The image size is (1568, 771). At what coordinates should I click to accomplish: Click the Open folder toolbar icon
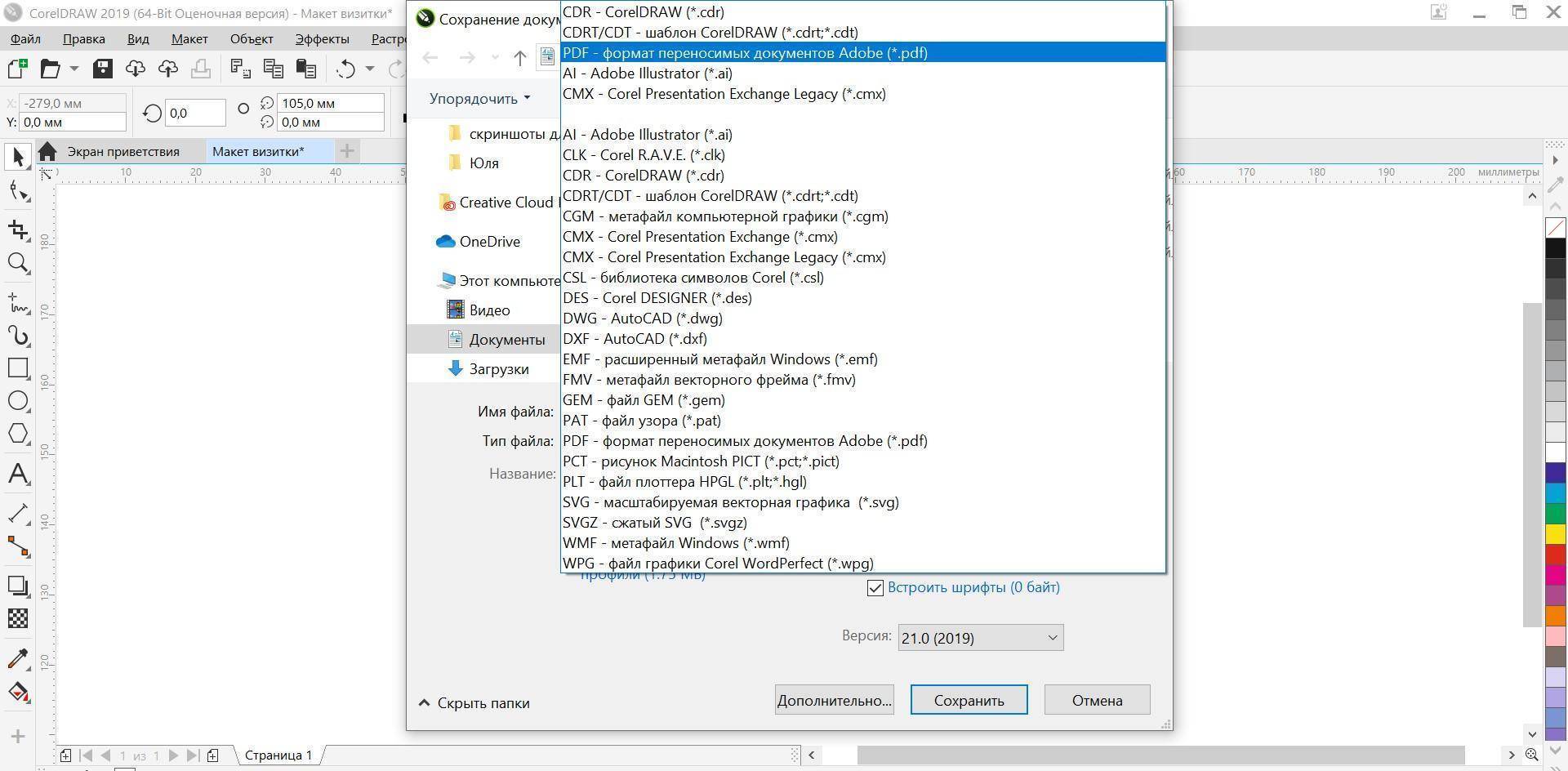click(x=51, y=69)
